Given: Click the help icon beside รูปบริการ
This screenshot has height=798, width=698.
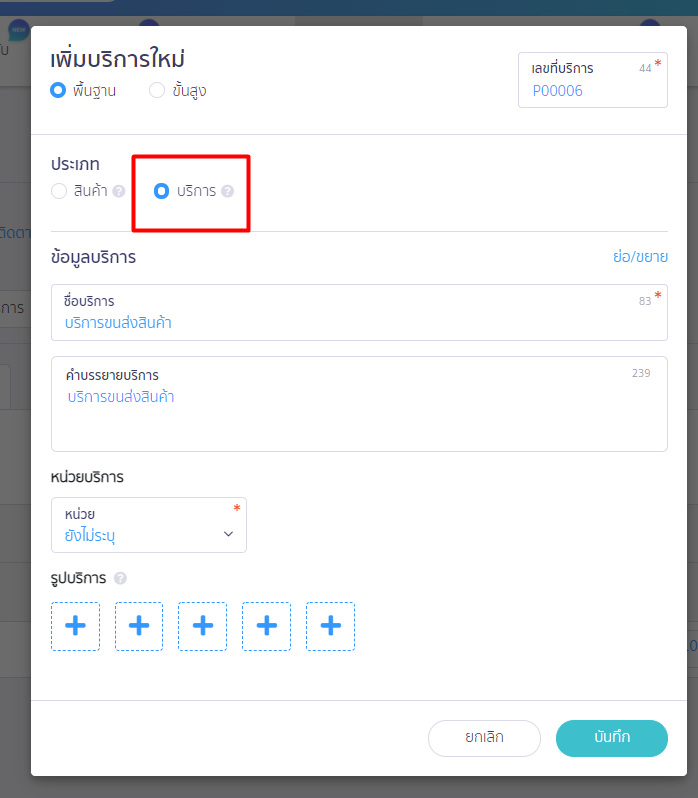Looking at the screenshot, I should pos(120,578).
